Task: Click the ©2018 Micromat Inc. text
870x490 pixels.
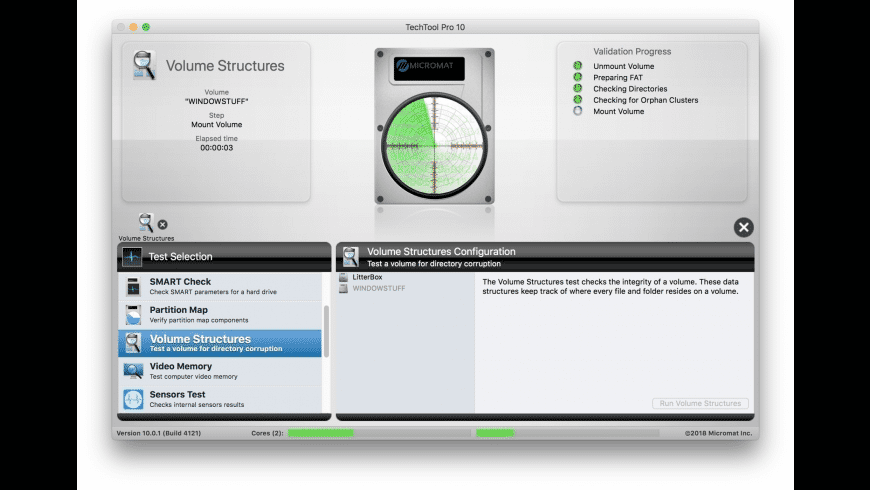Action: point(718,433)
